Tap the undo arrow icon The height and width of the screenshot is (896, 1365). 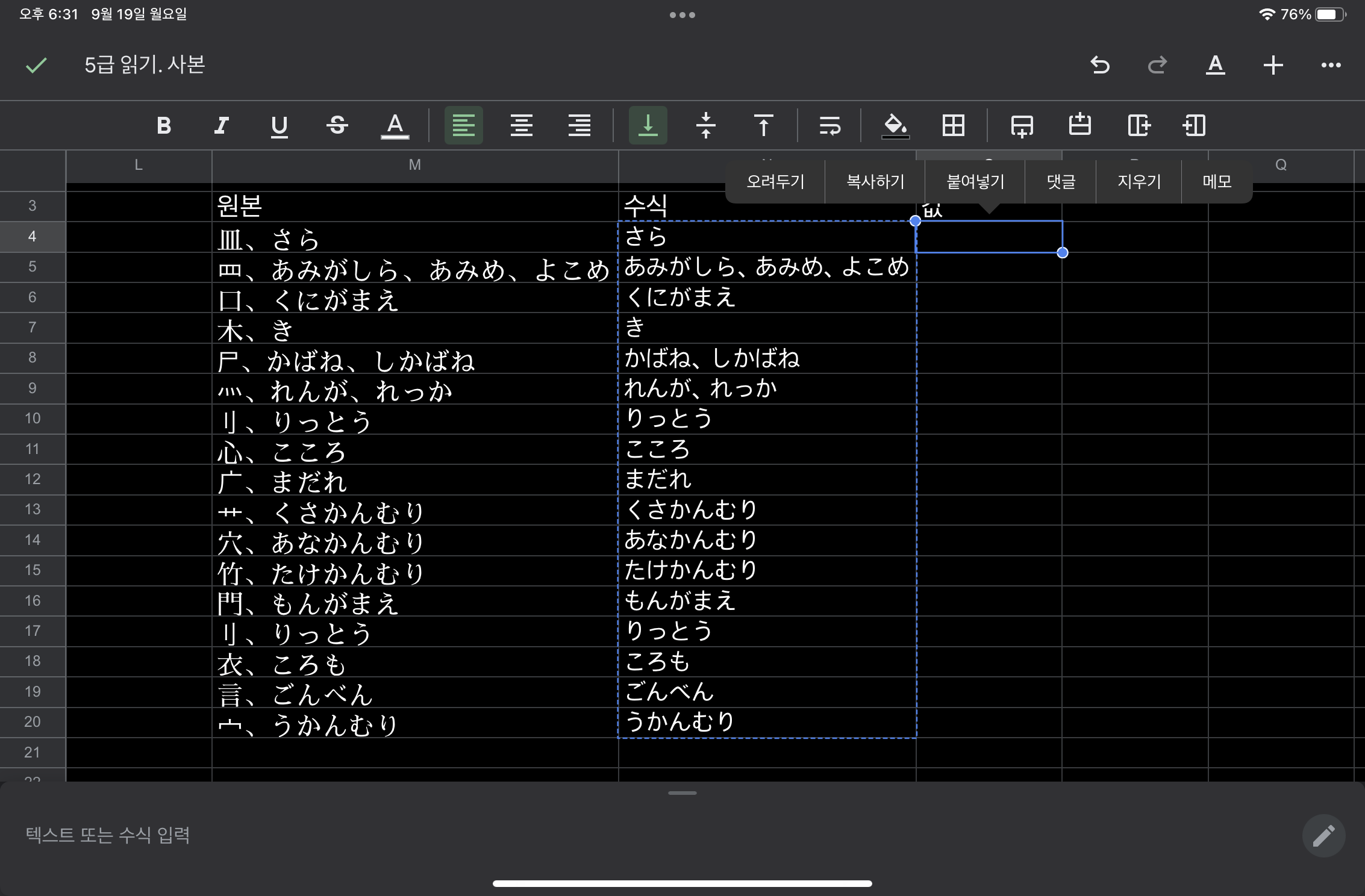point(1100,65)
